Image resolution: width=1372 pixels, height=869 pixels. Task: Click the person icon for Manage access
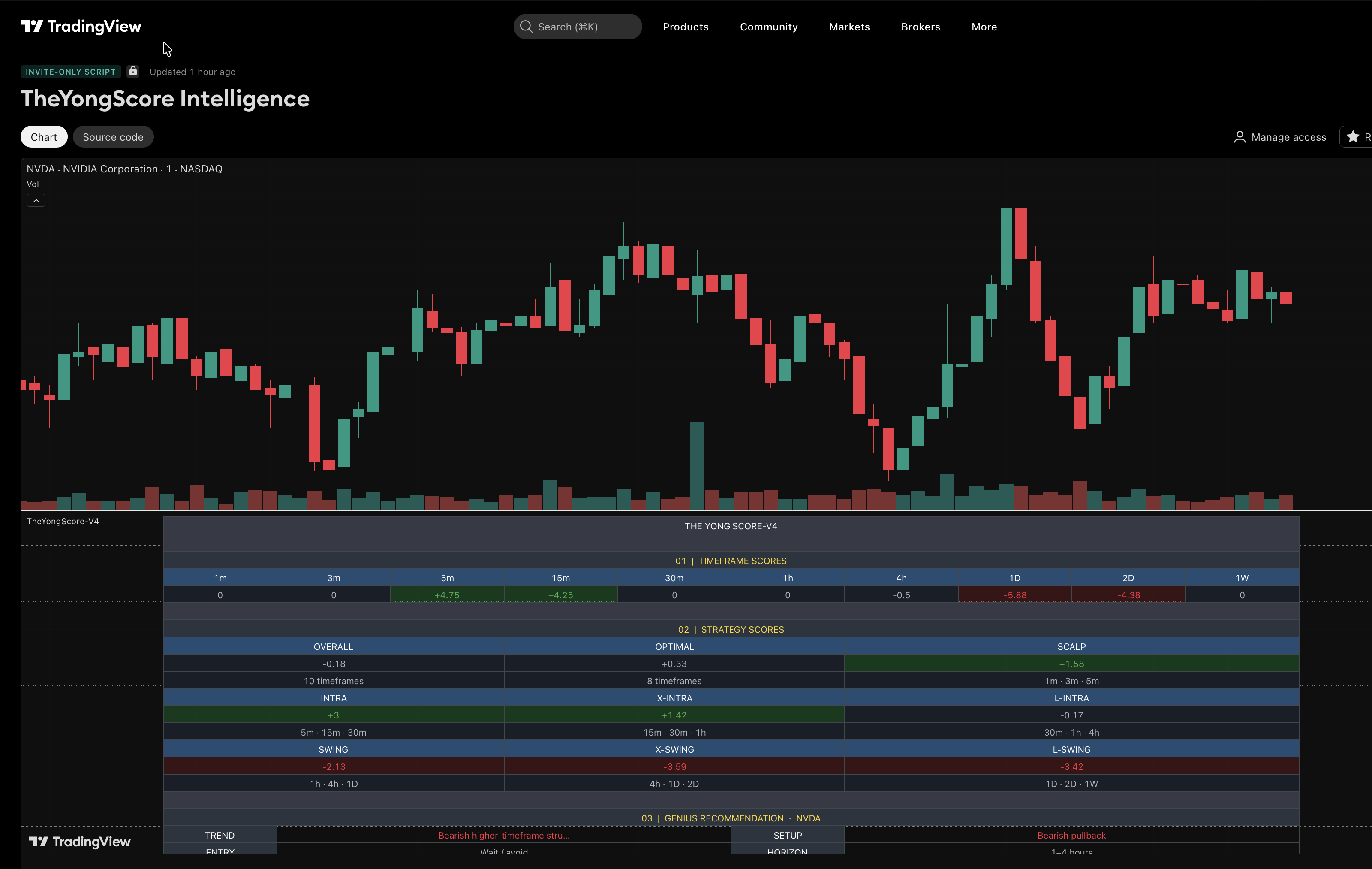pyautogui.click(x=1239, y=137)
